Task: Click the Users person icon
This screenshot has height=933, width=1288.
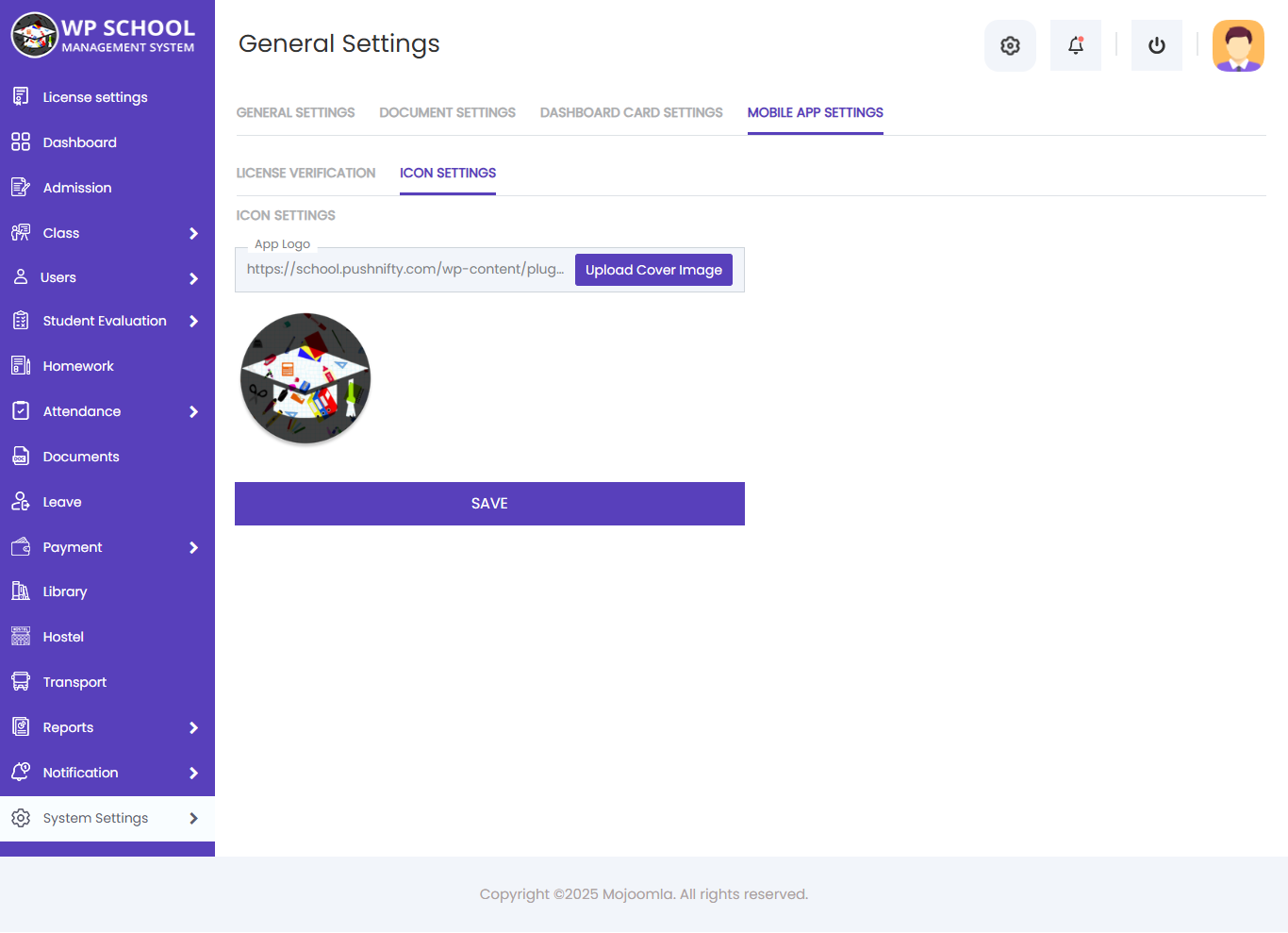Action: pyautogui.click(x=21, y=277)
